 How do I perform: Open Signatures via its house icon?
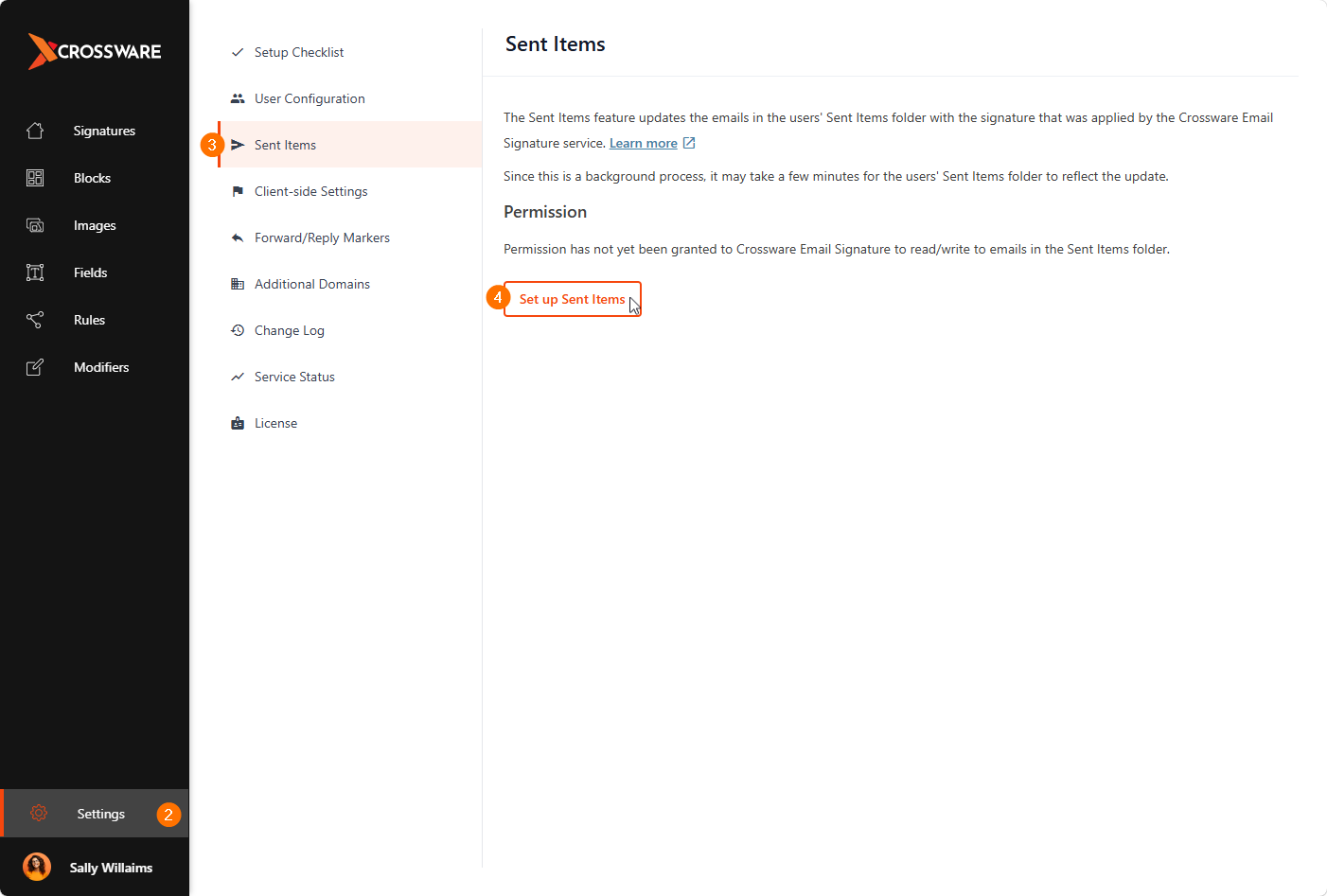pyautogui.click(x=35, y=131)
